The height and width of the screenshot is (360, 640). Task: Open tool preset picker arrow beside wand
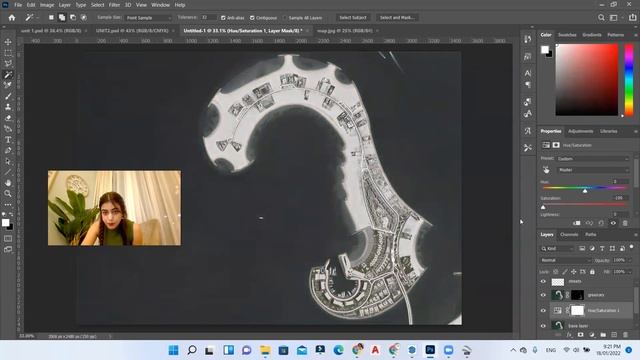point(38,18)
